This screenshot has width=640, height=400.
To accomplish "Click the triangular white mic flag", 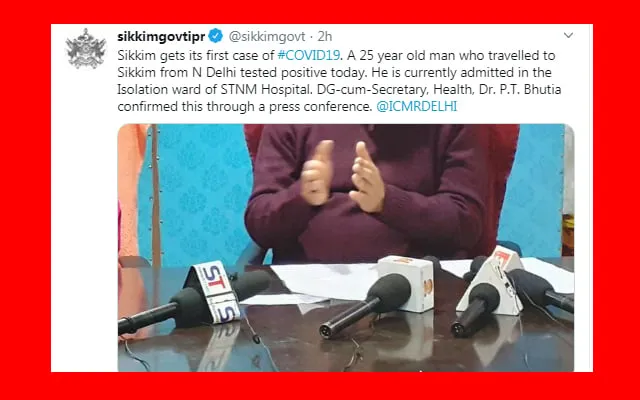I will click(491, 281).
